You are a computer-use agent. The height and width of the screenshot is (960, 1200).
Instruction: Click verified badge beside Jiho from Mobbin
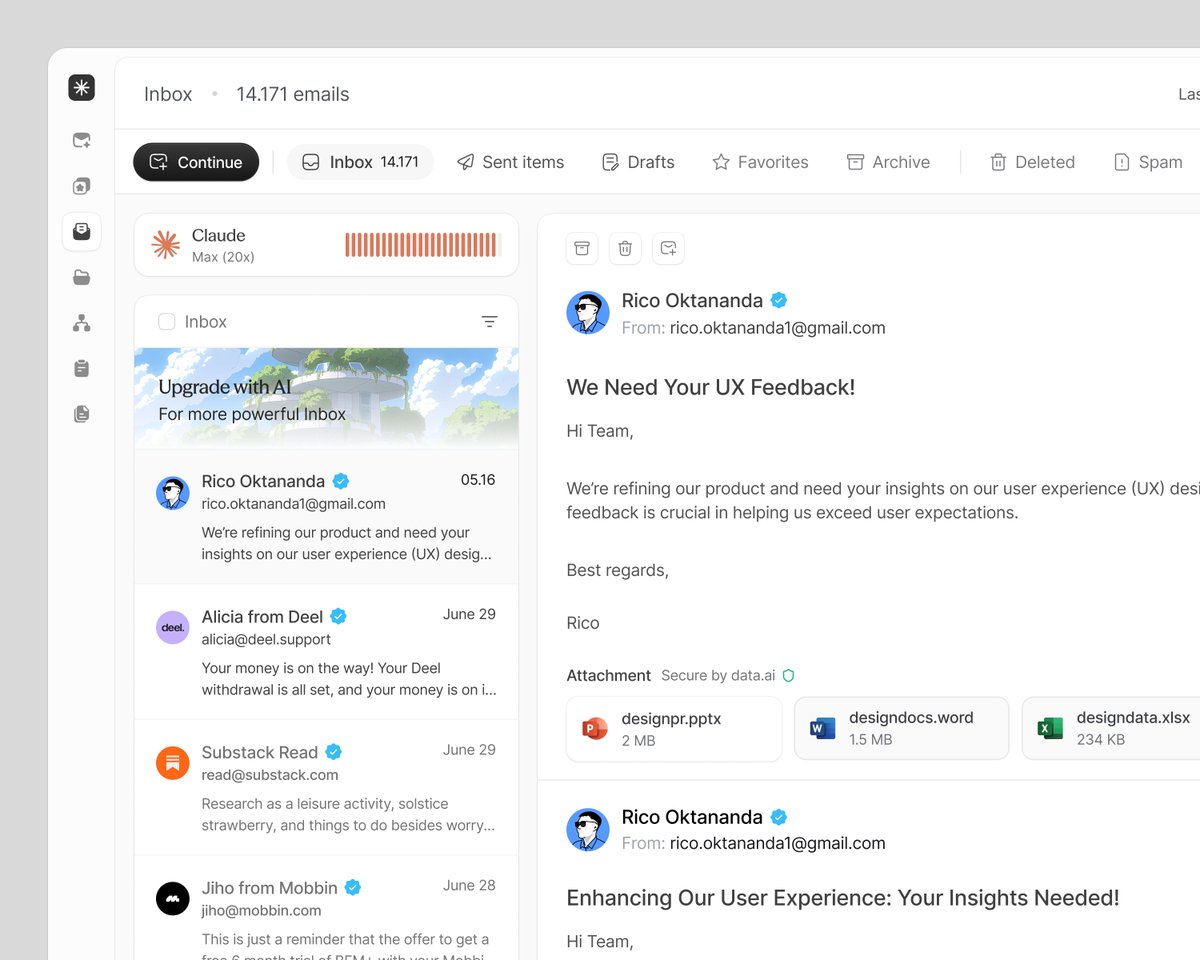tap(353, 887)
